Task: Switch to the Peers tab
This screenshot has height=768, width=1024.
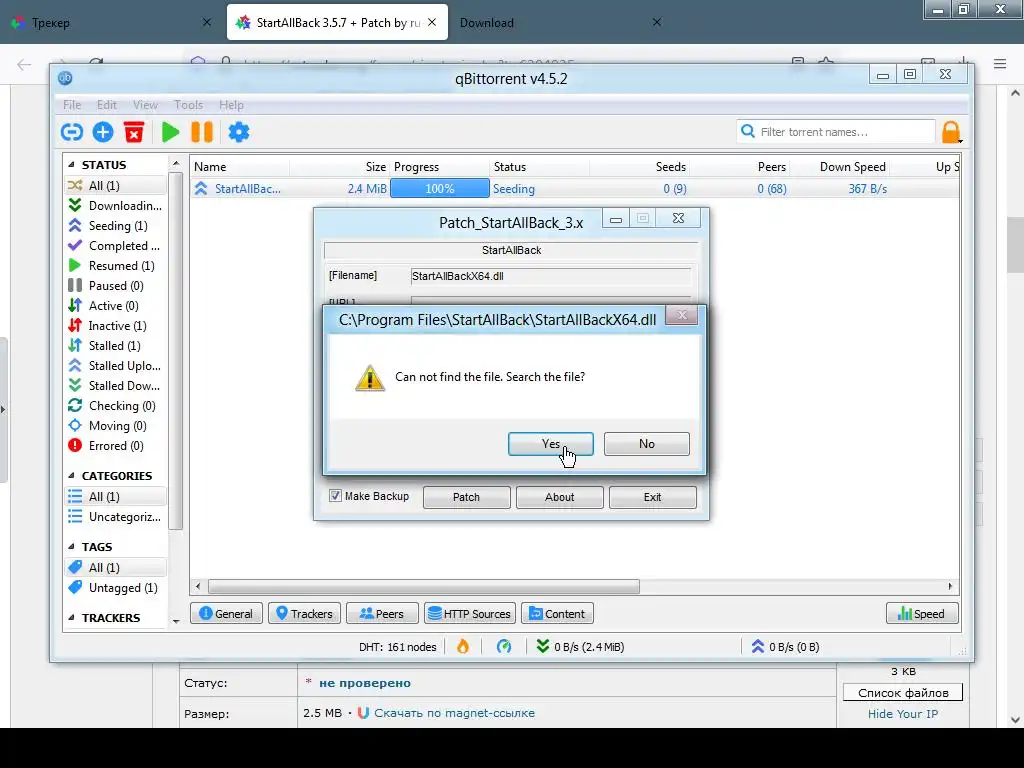Action: pos(382,613)
